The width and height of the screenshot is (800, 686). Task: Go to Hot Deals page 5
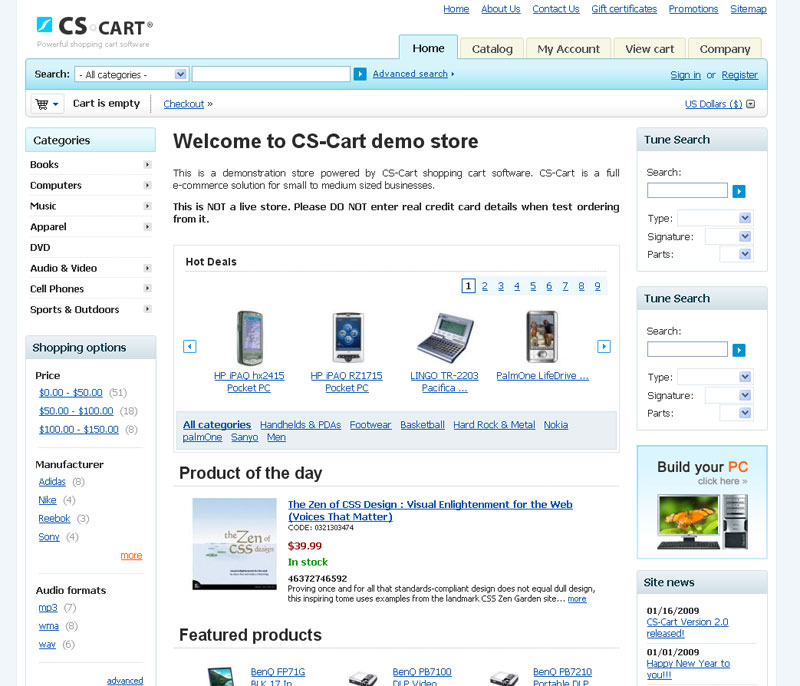click(533, 286)
